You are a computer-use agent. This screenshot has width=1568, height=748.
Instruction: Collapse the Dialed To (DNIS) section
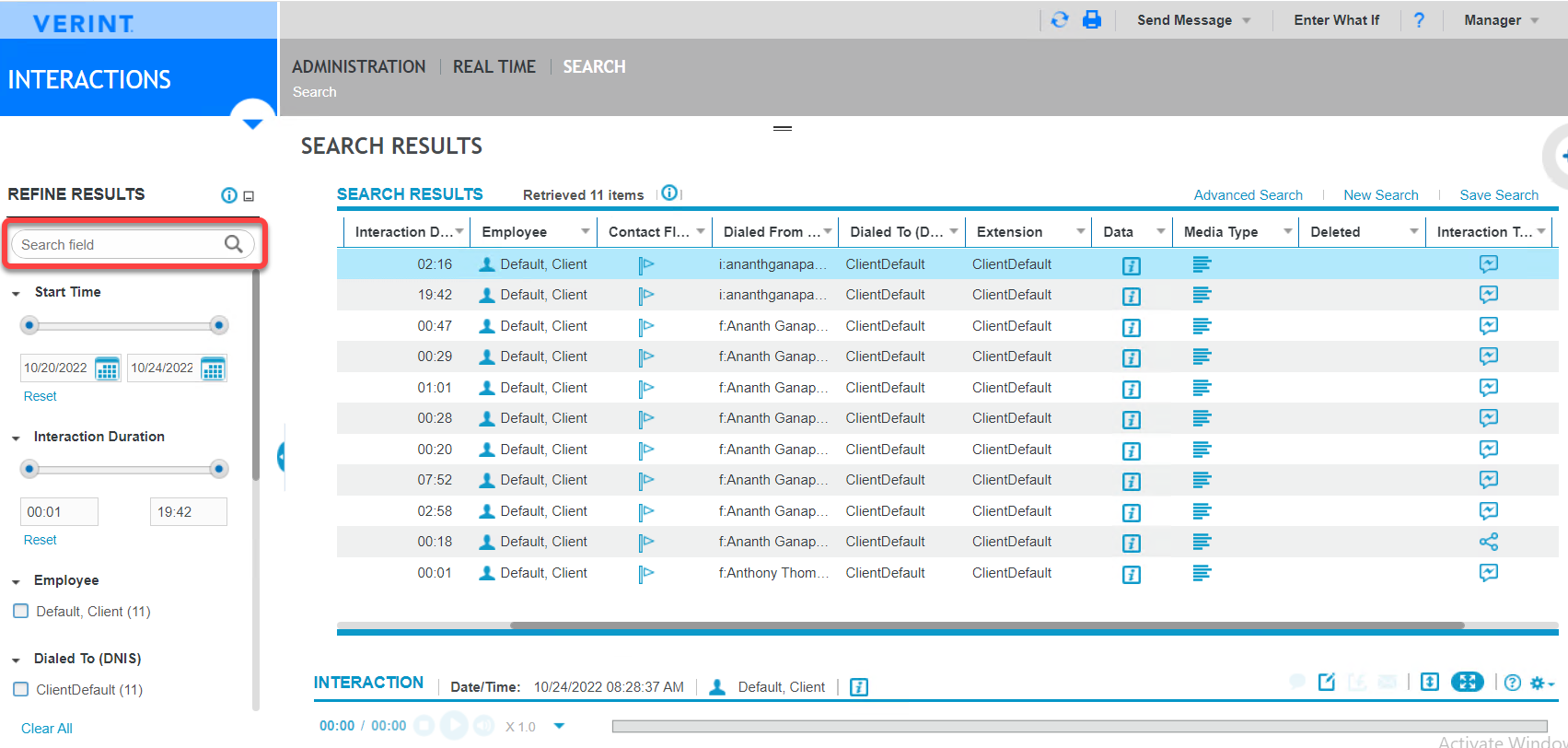[x=16, y=660]
